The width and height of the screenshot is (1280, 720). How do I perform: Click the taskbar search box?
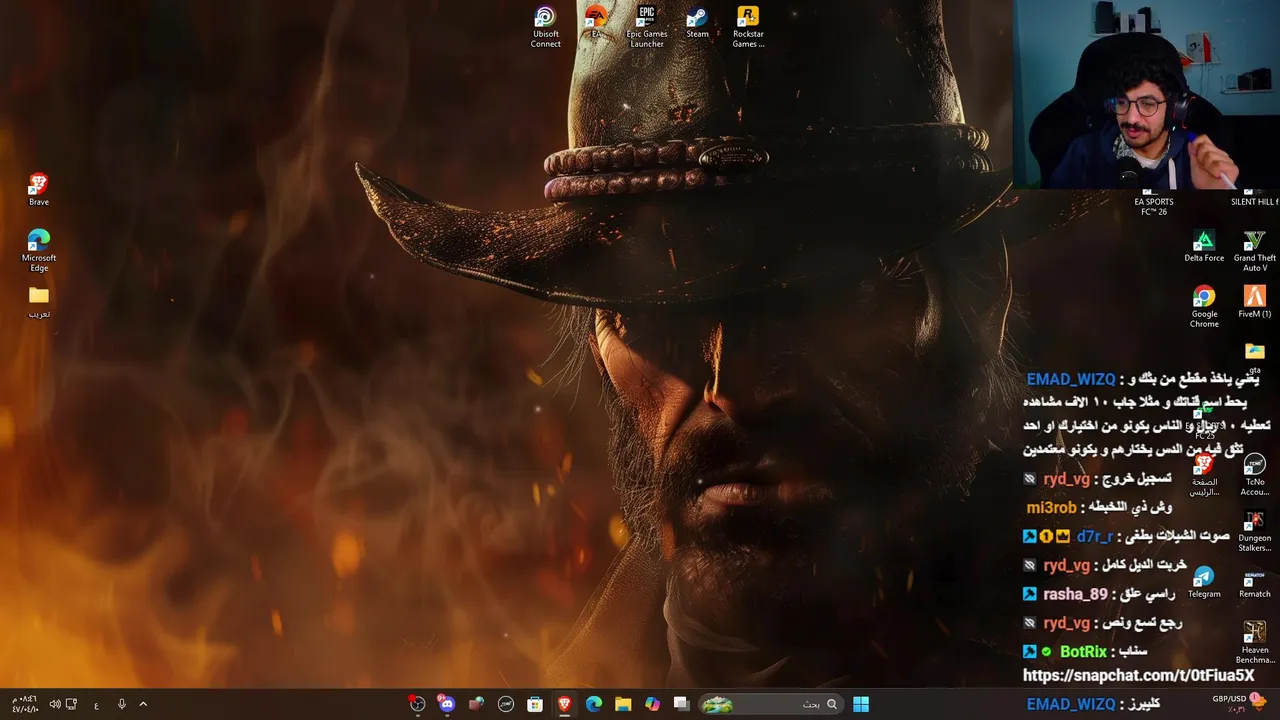point(770,704)
